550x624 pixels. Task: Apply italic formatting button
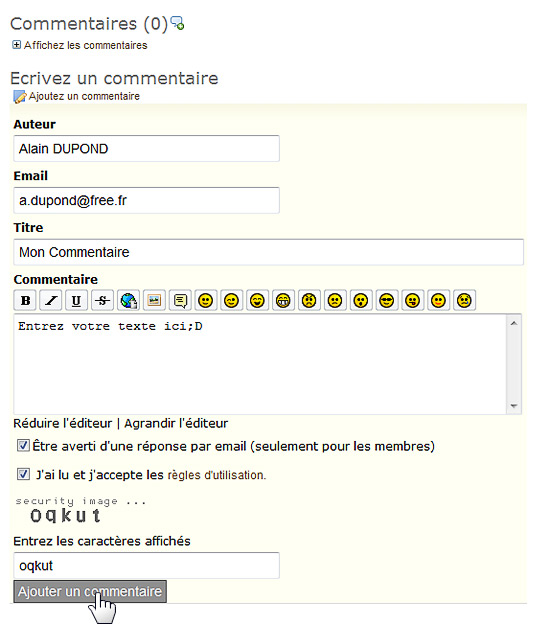[x=51, y=300]
